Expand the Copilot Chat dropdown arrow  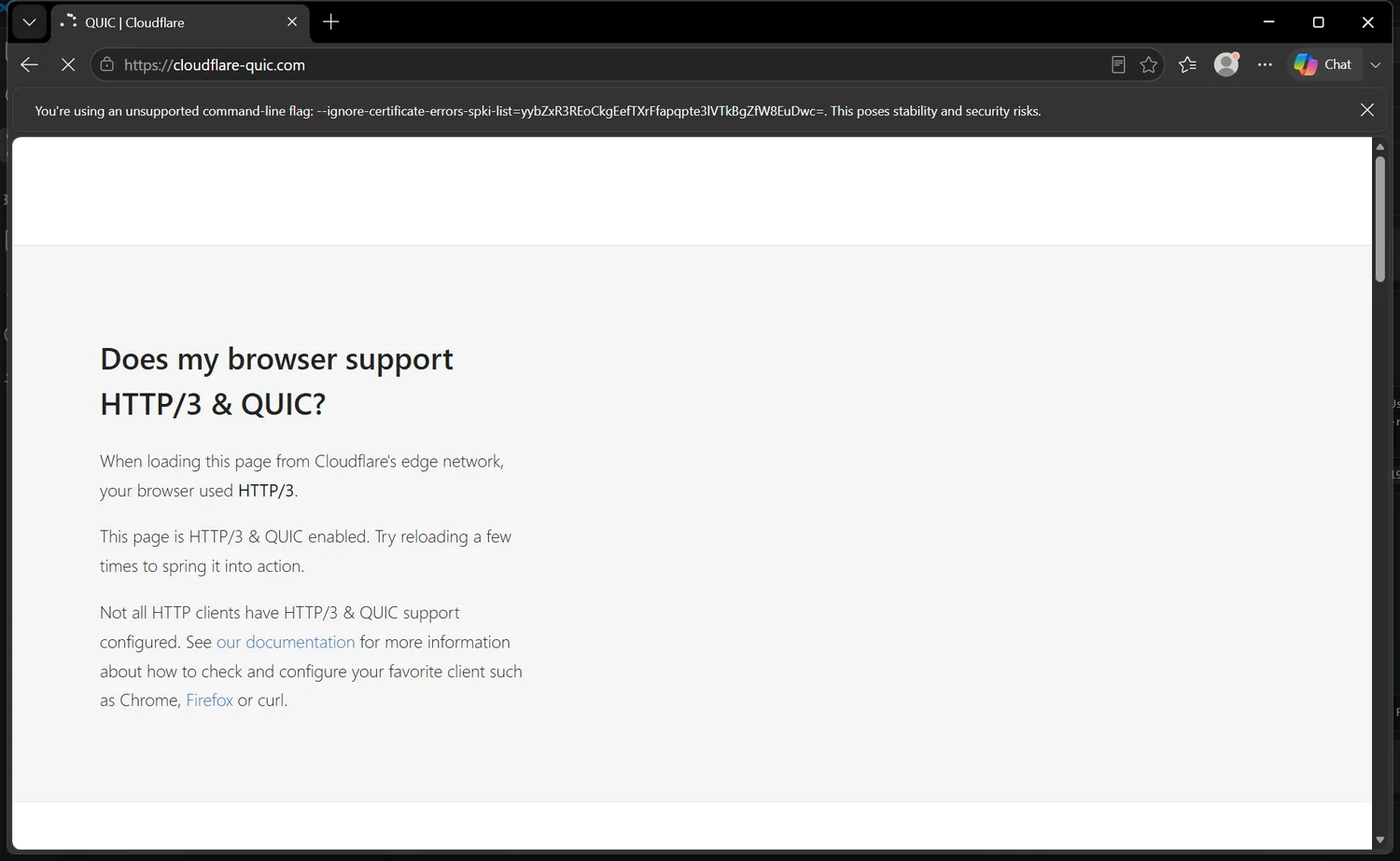pos(1375,64)
